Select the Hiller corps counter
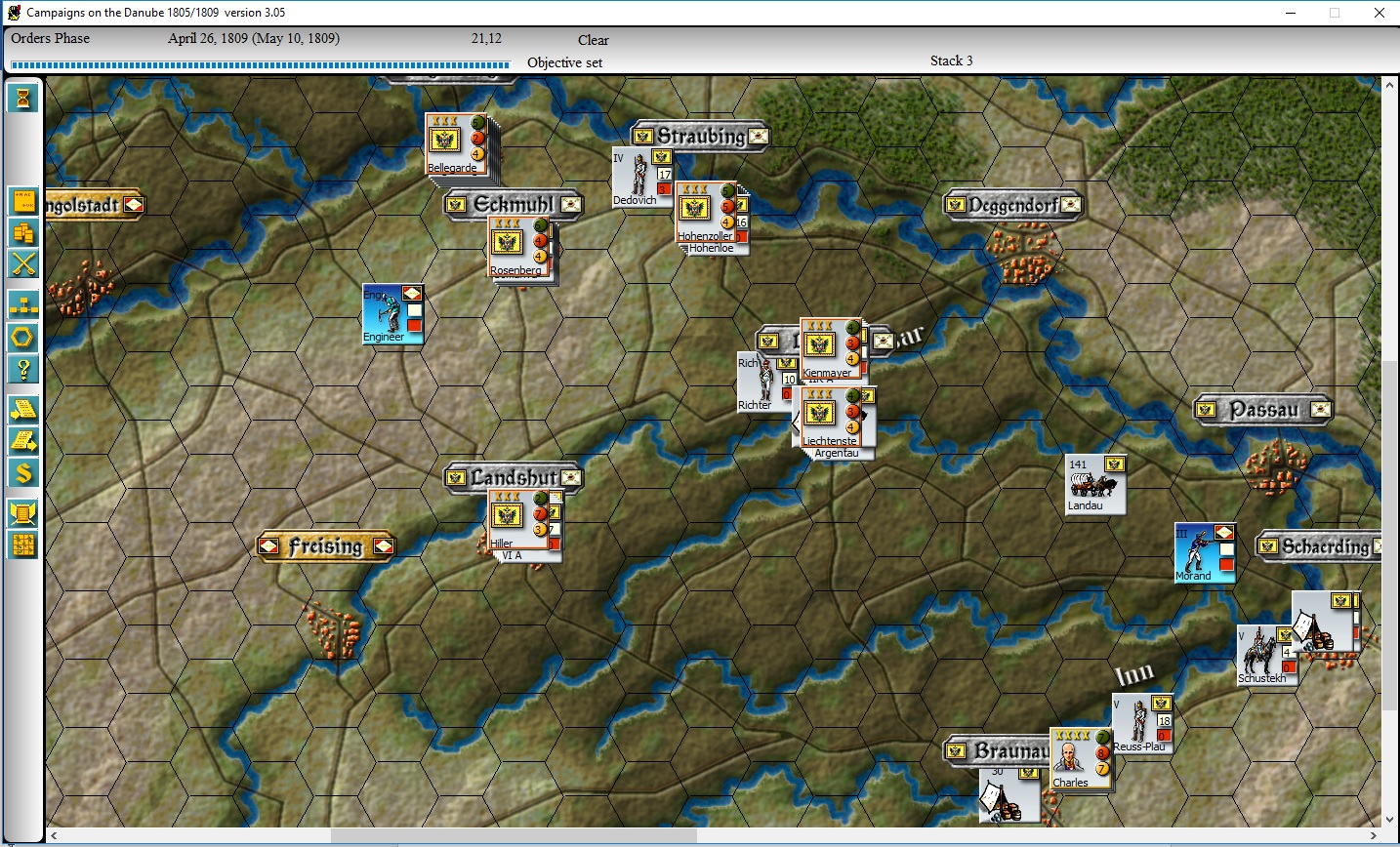This screenshot has width=1400, height=847. tap(519, 520)
